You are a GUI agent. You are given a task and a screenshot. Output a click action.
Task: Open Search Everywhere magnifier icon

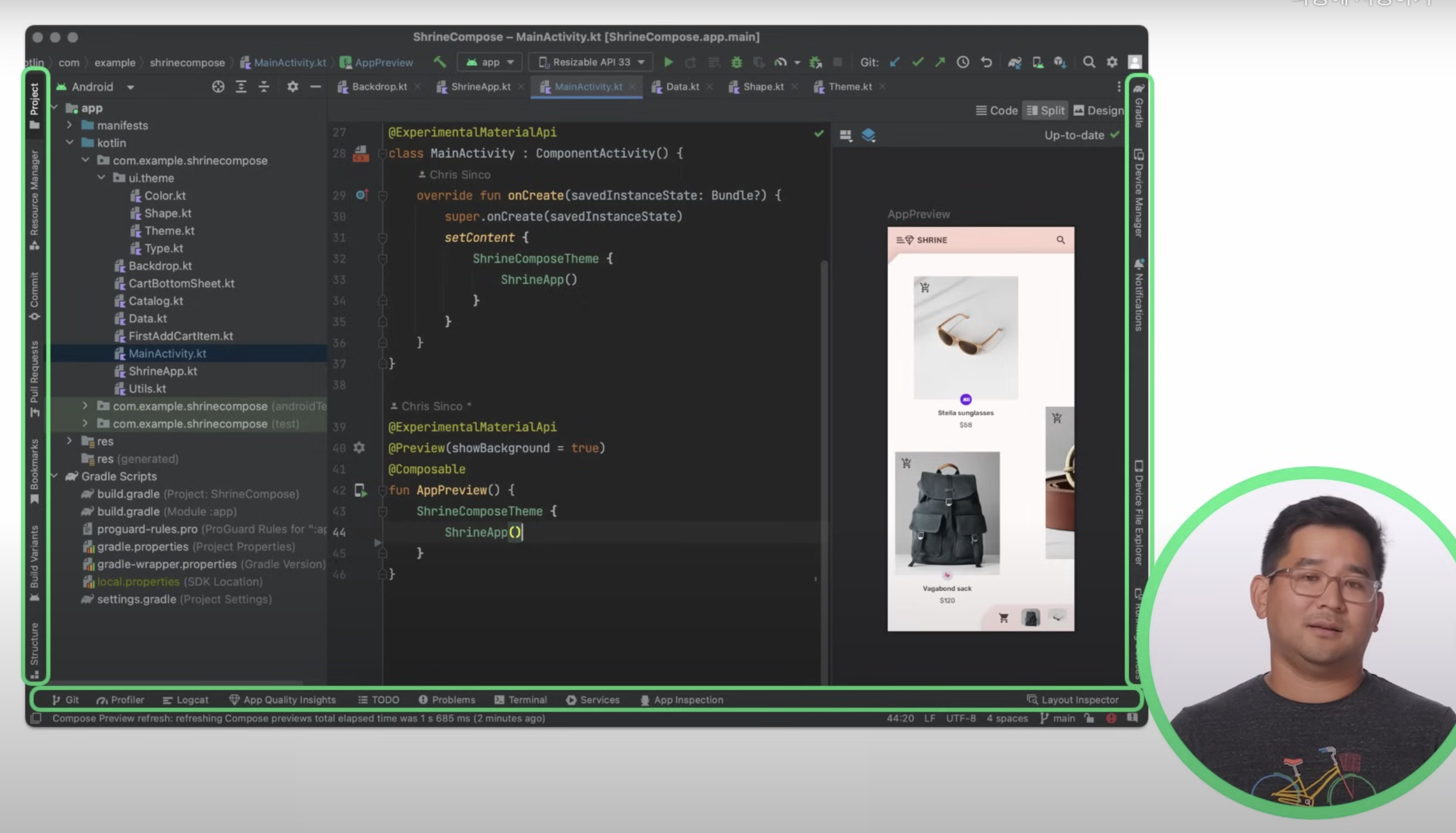pos(1089,62)
